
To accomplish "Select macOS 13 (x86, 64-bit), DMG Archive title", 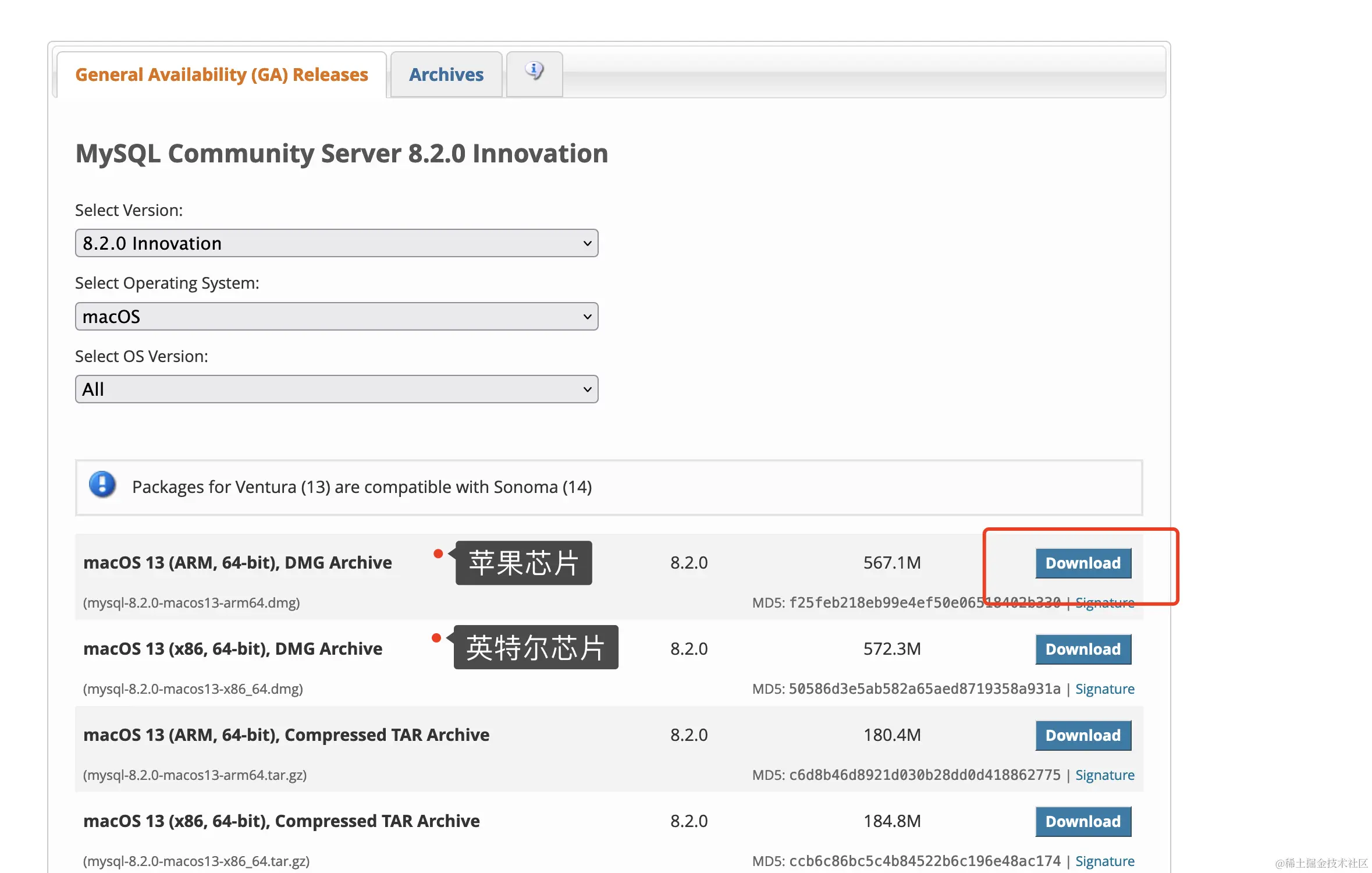I will click(x=233, y=649).
